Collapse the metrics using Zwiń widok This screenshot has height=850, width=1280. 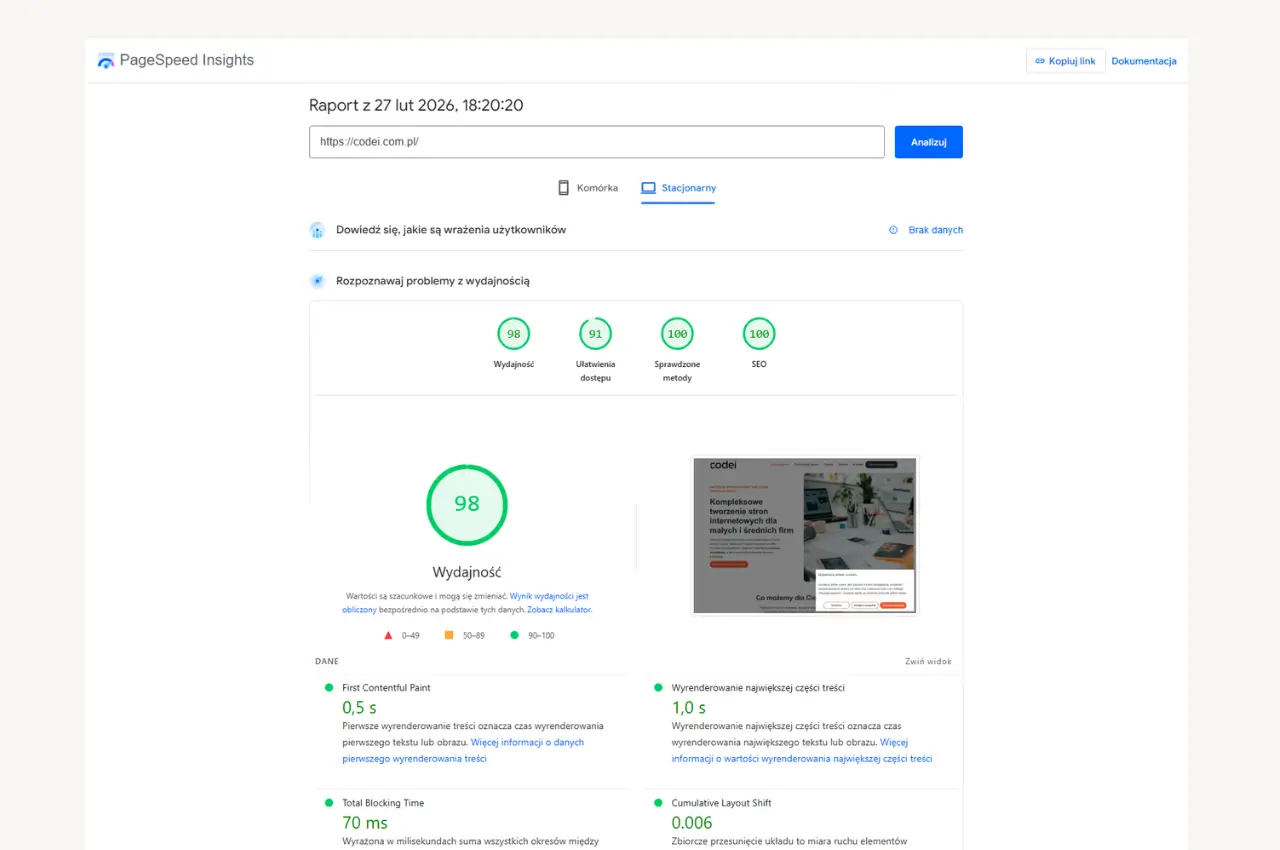click(928, 661)
